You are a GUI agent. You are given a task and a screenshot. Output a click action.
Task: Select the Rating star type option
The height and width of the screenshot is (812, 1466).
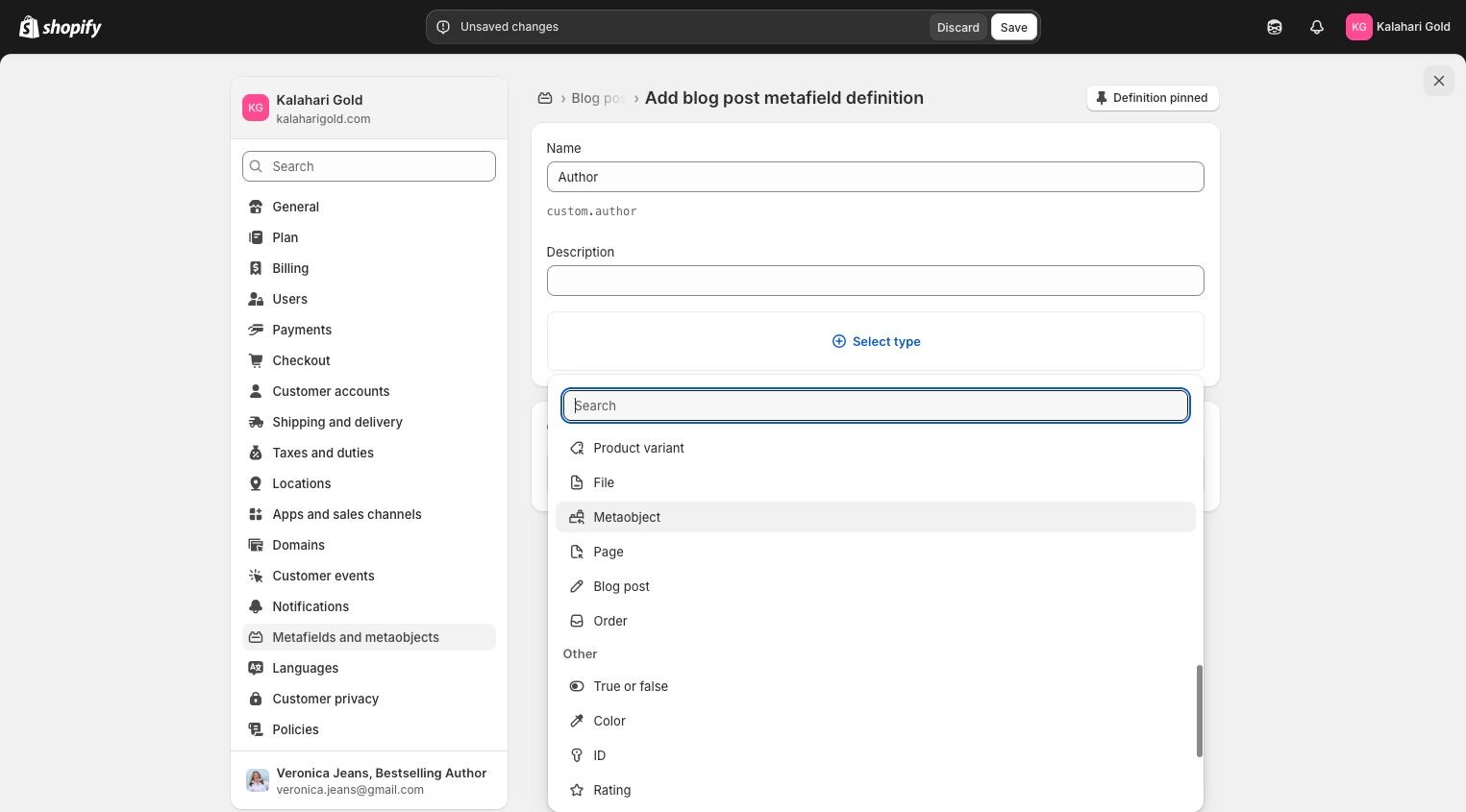[611, 790]
